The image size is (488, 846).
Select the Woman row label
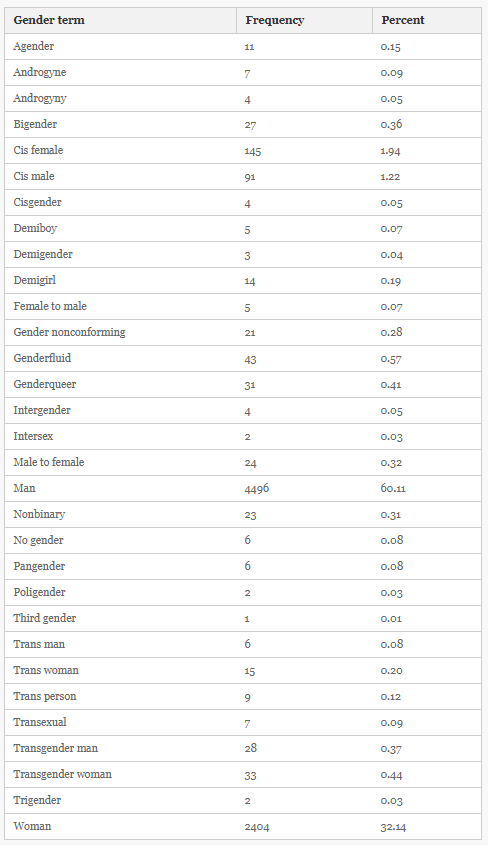(x=32, y=826)
